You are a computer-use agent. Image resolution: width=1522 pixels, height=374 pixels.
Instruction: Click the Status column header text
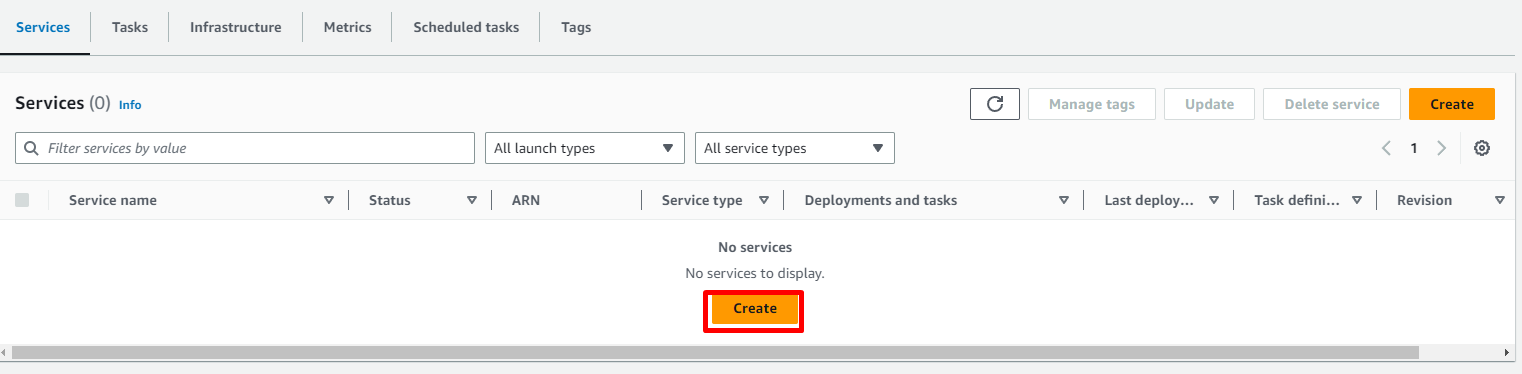coord(390,200)
